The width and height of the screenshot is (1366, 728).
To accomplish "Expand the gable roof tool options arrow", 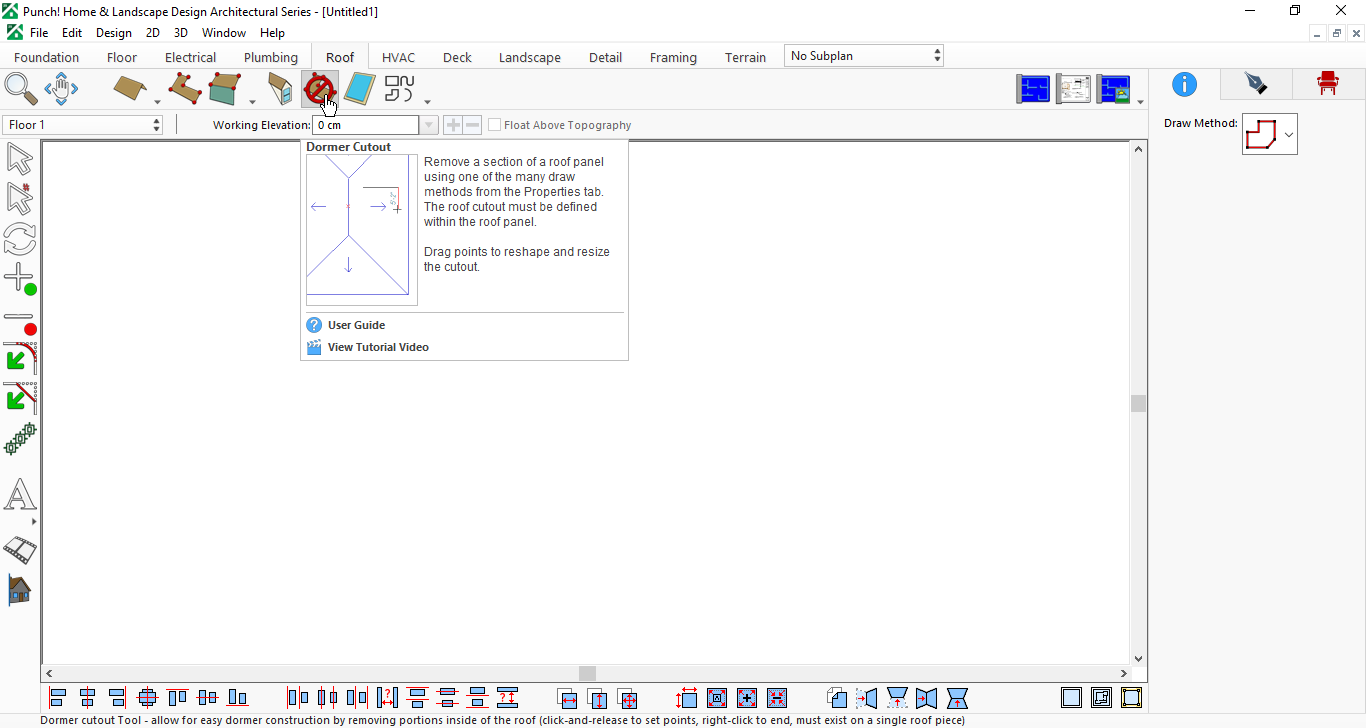I will tap(157, 101).
